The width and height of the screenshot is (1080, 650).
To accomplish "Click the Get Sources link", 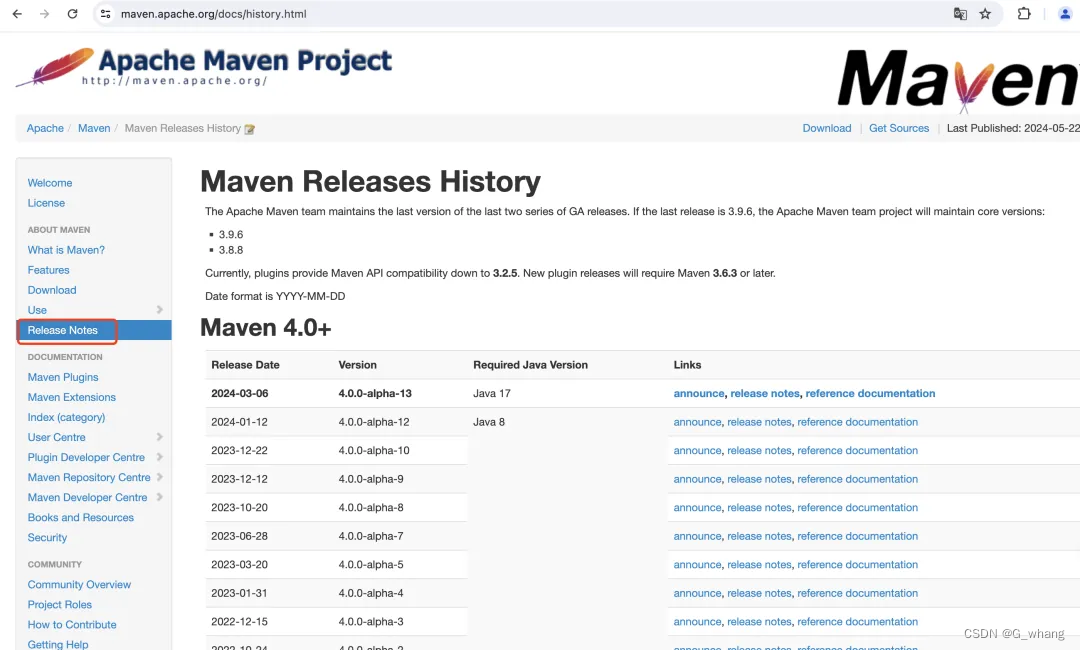I will (899, 128).
